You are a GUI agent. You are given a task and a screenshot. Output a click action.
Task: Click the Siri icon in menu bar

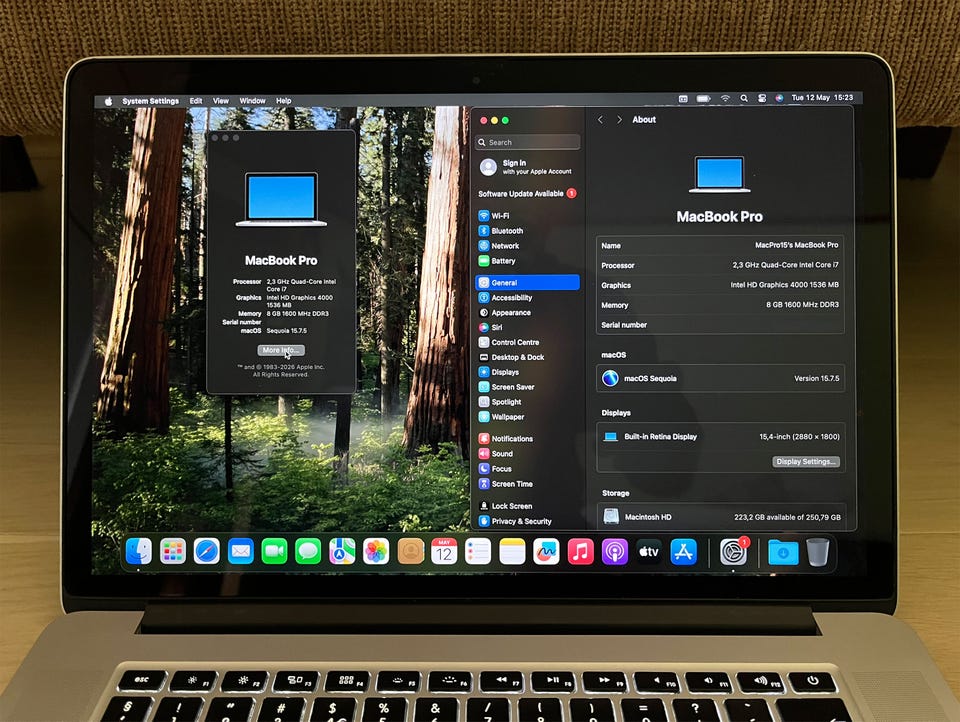(x=779, y=98)
